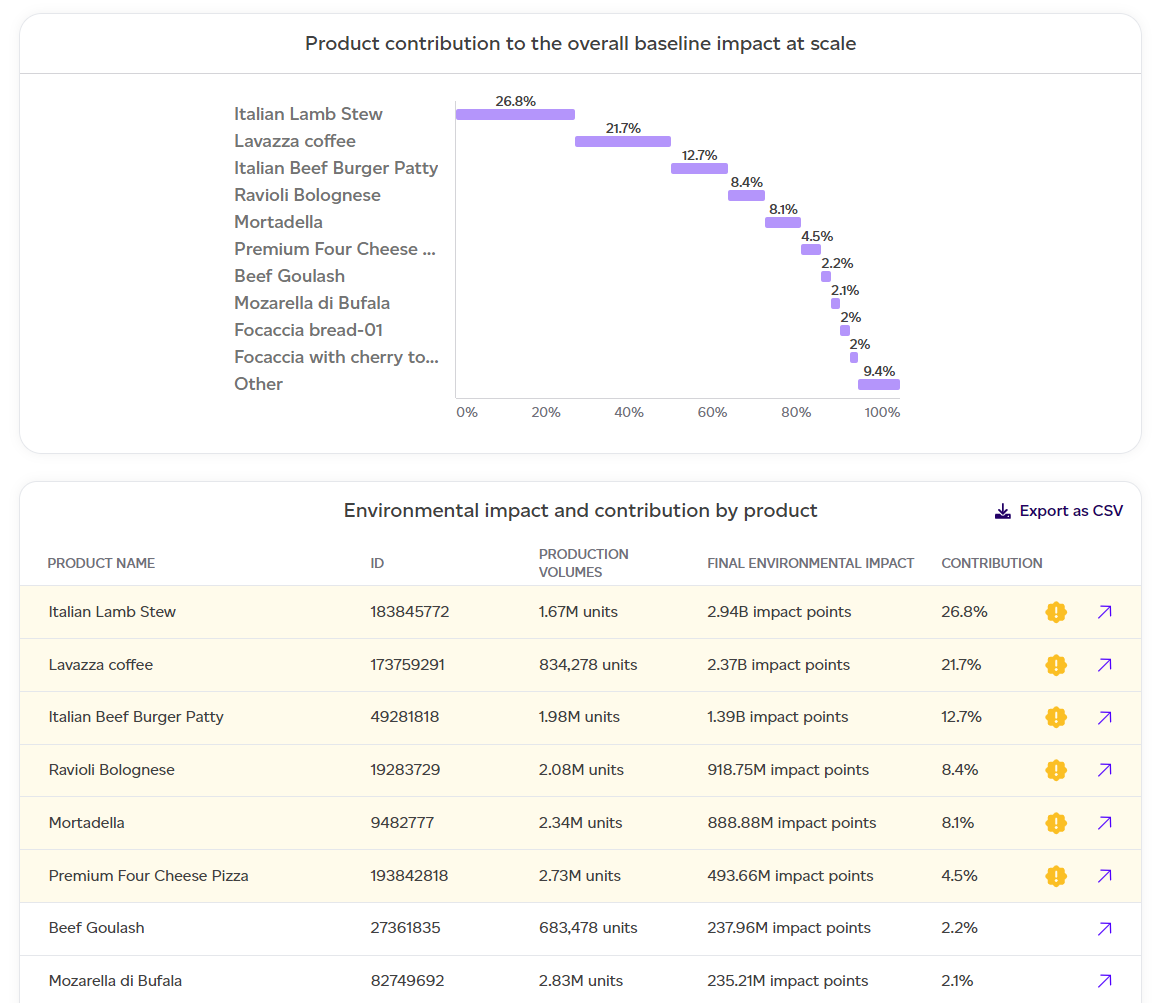Export the table as CSV
This screenshot has width=1174, height=1003.
pyautogui.click(x=1059, y=511)
